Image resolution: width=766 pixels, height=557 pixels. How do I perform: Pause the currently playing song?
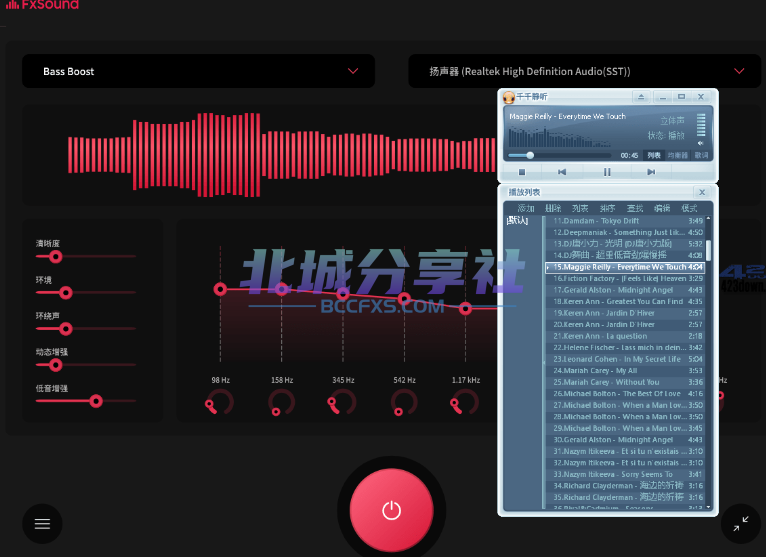click(606, 172)
